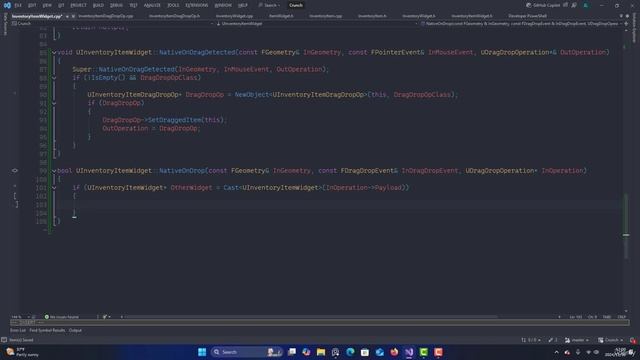Open the Crunch repository selector
The width and height of the screenshot is (640, 360).
pyautogui.click(x=611, y=340)
